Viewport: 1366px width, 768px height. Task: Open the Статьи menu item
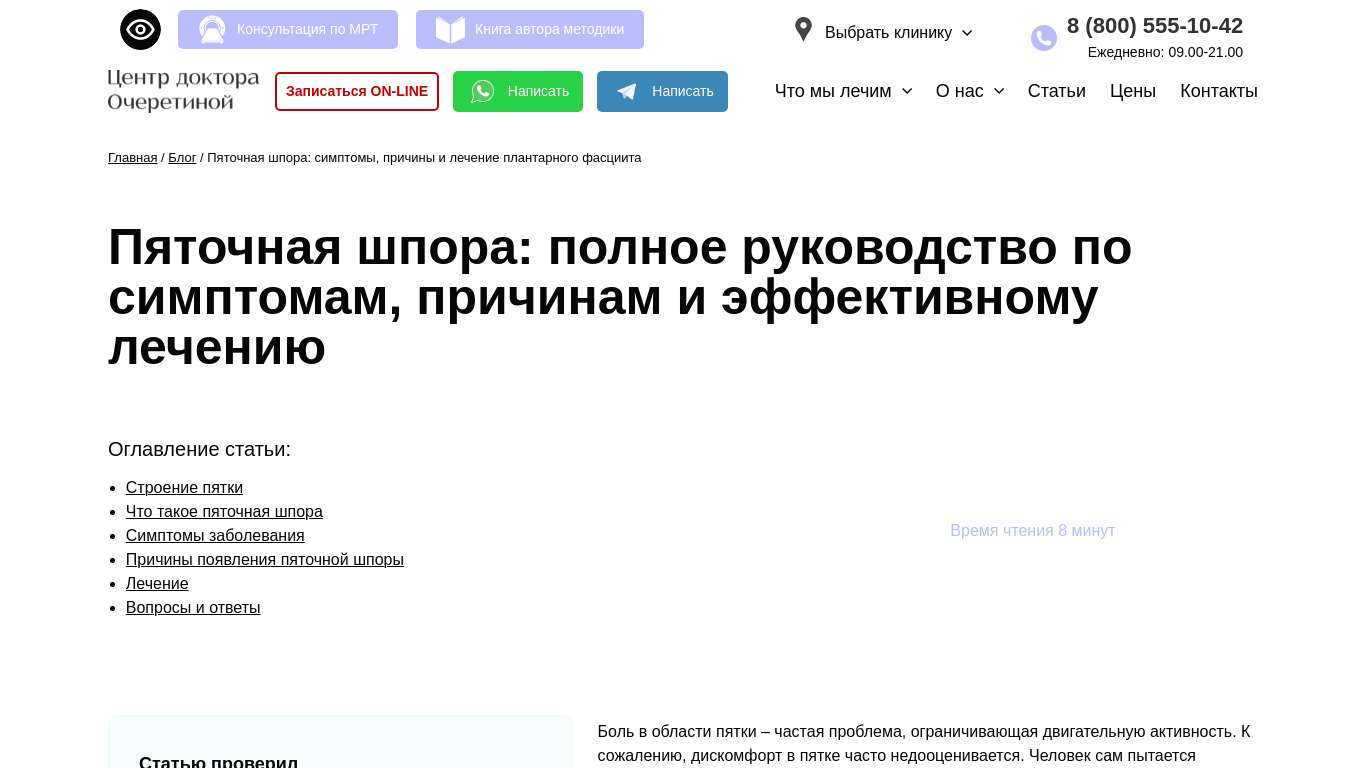(1056, 91)
